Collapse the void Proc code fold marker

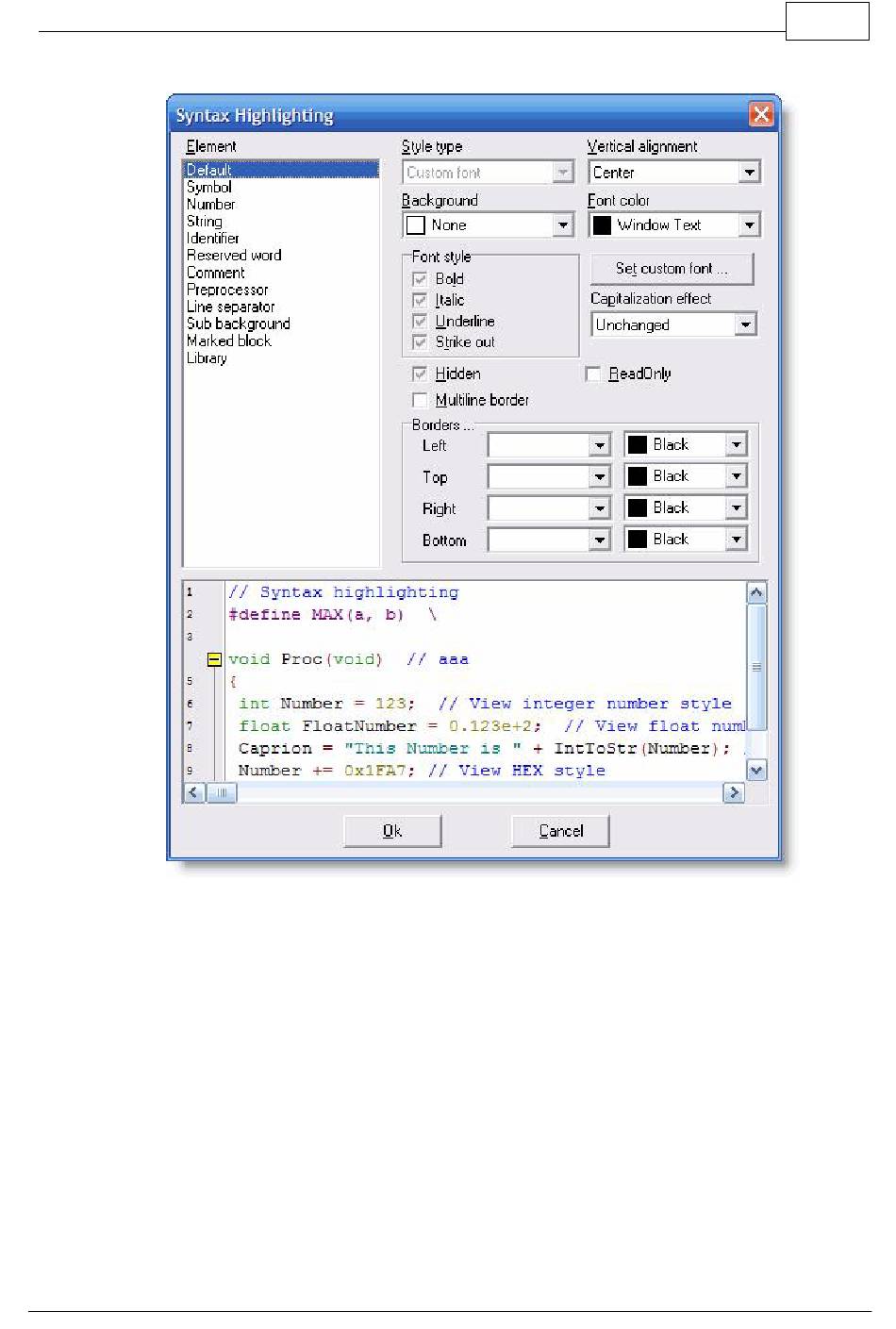[x=214, y=660]
